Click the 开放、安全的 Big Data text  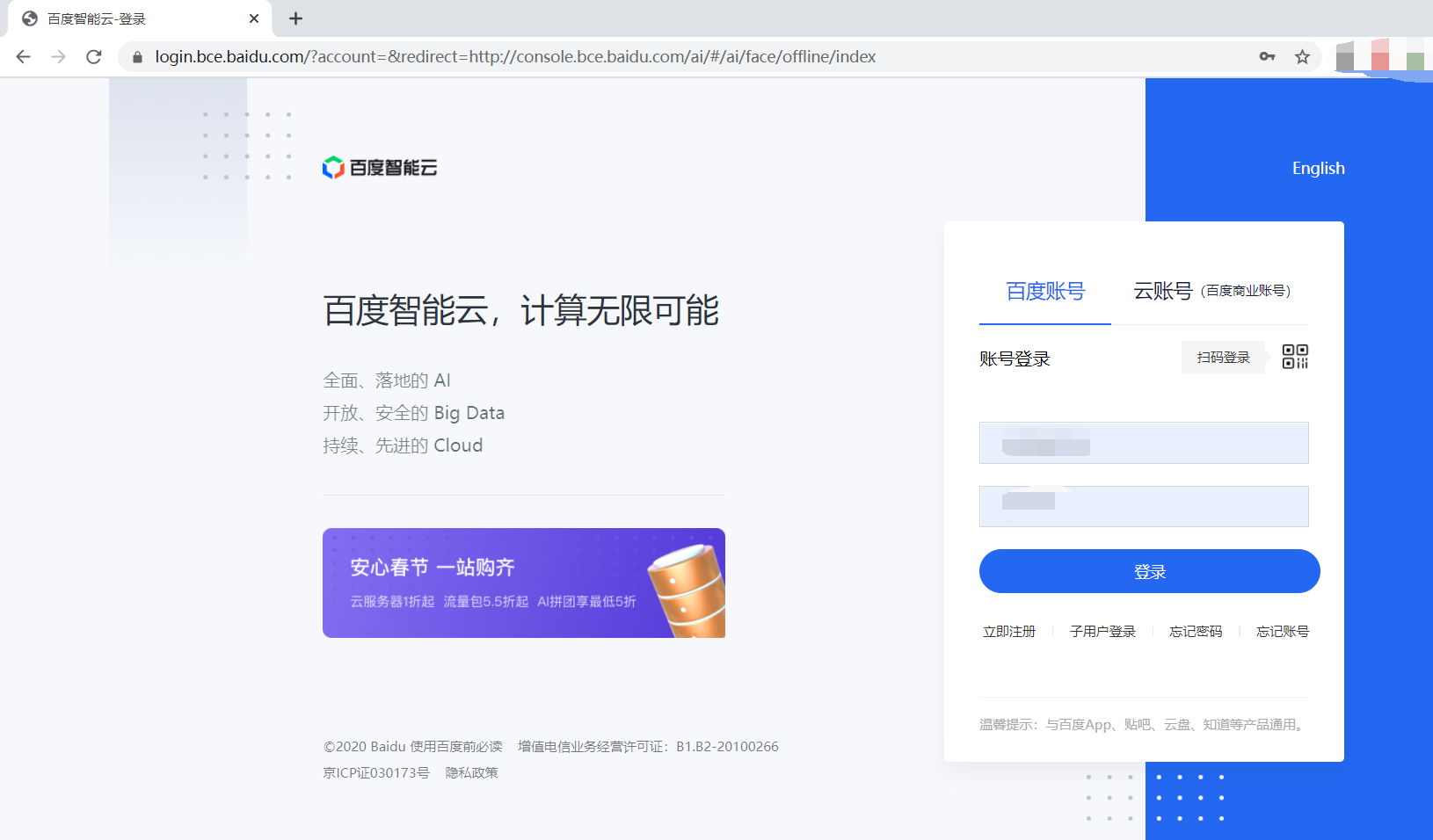click(x=413, y=413)
